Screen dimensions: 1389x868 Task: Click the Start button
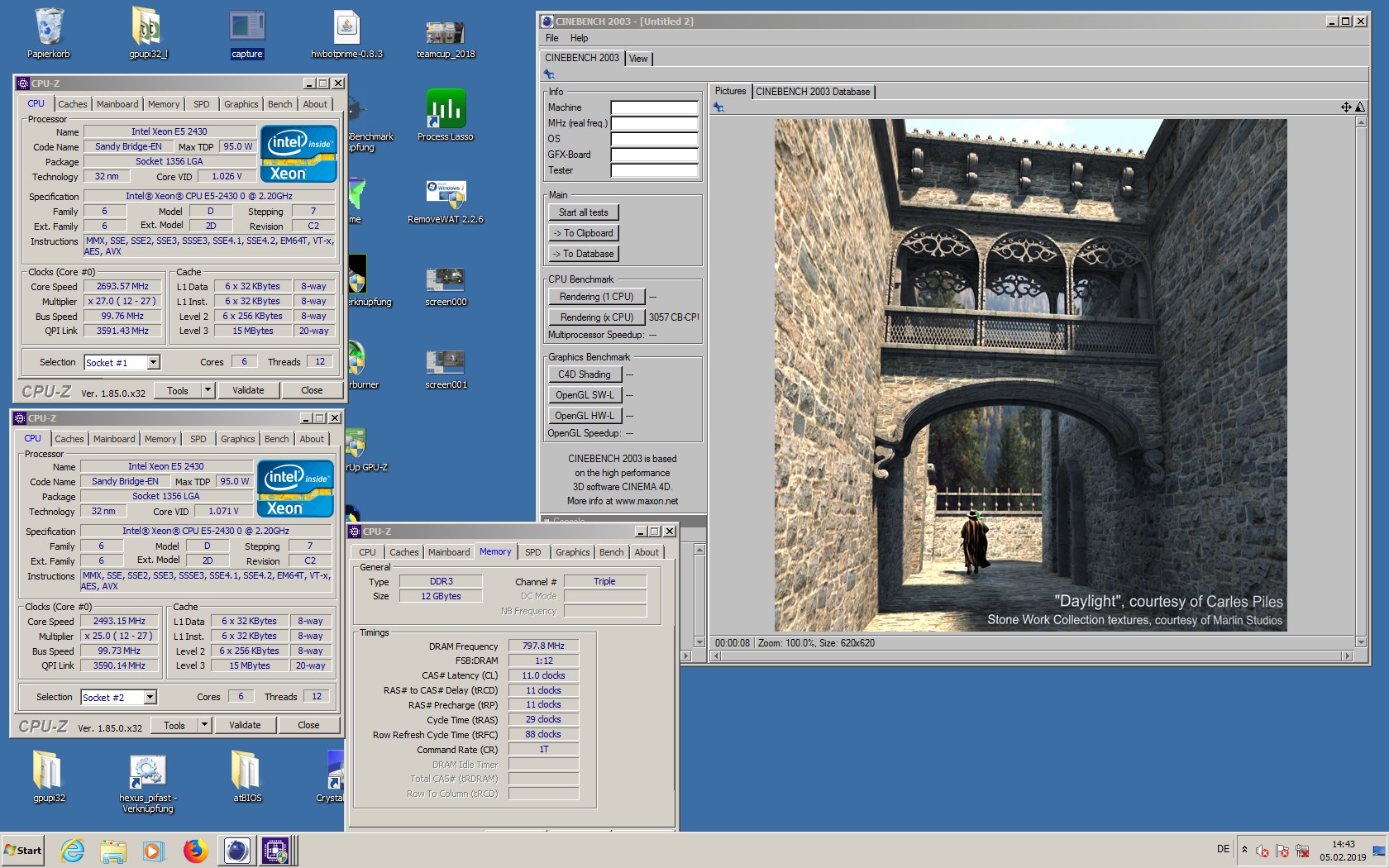(23, 850)
